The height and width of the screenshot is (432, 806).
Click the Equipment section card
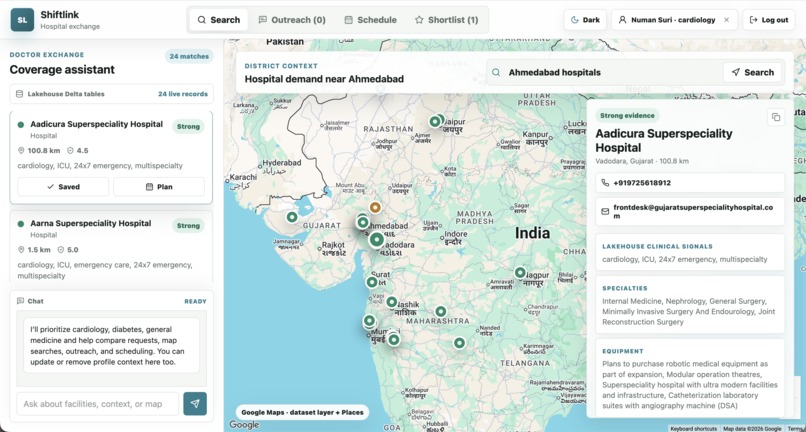[x=690, y=377]
